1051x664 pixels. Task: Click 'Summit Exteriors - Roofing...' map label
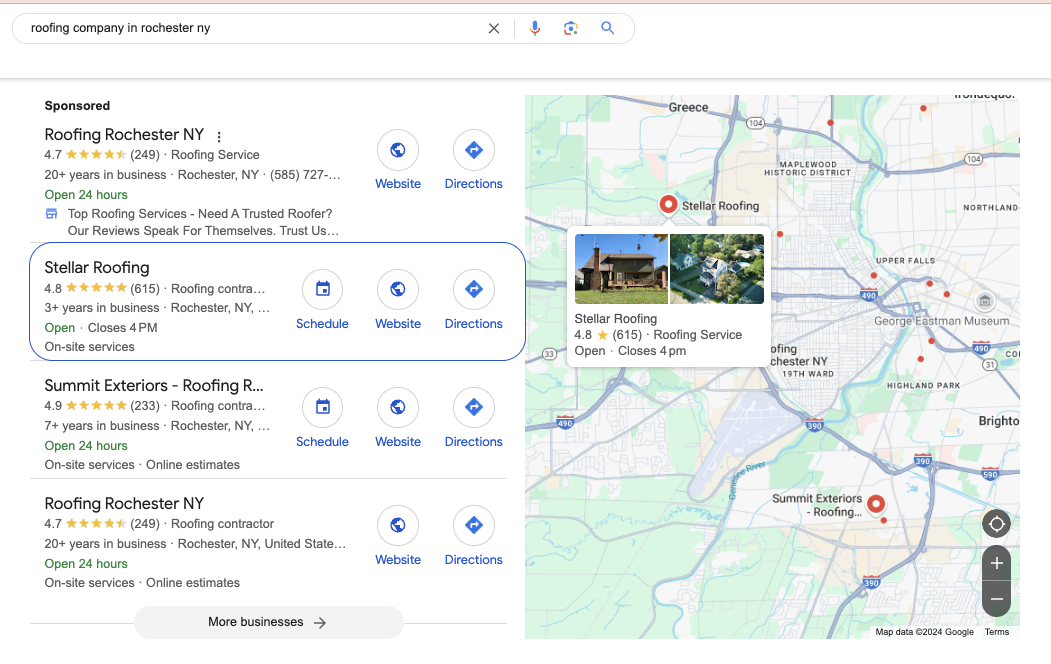click(817, 505)
